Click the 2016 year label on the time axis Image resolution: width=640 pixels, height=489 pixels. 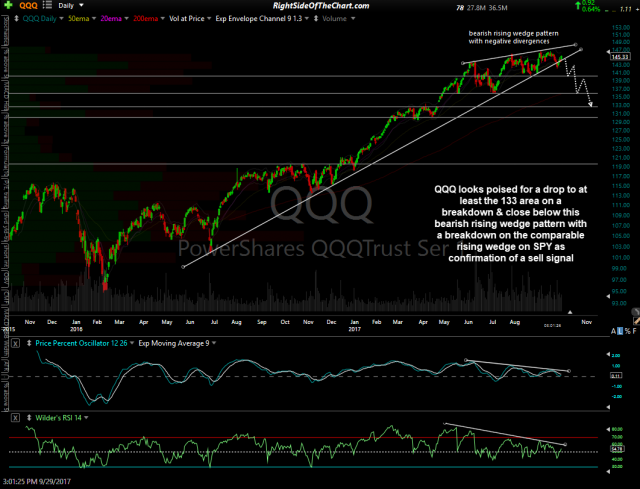tap(76, 329)
